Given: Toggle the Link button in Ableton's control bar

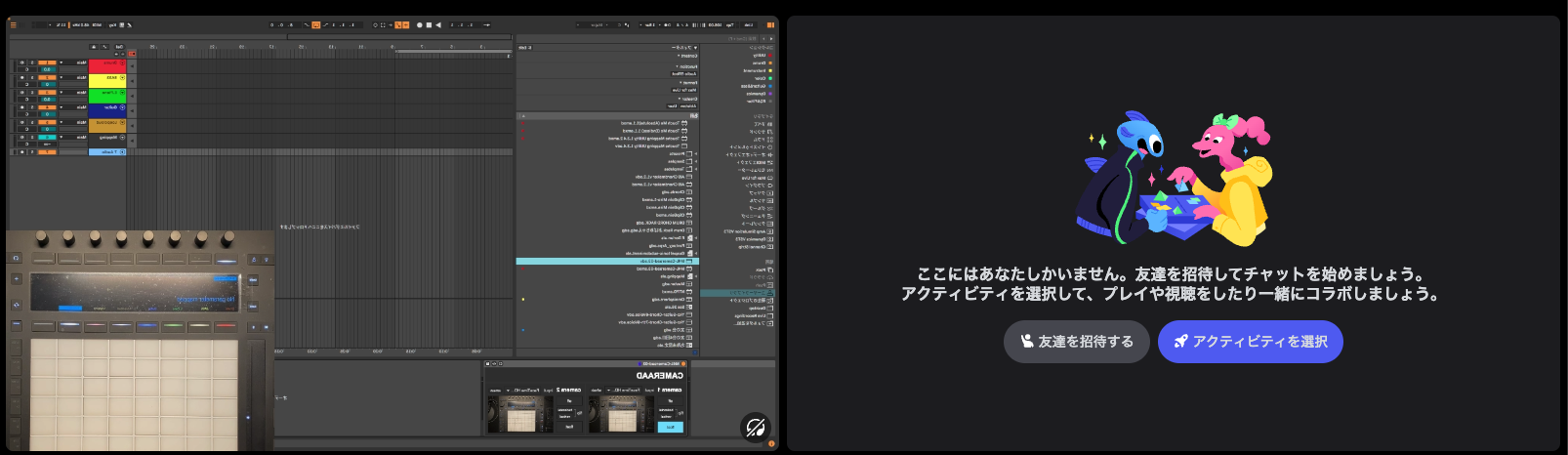Looking at the screenshot, I should 749,24.
